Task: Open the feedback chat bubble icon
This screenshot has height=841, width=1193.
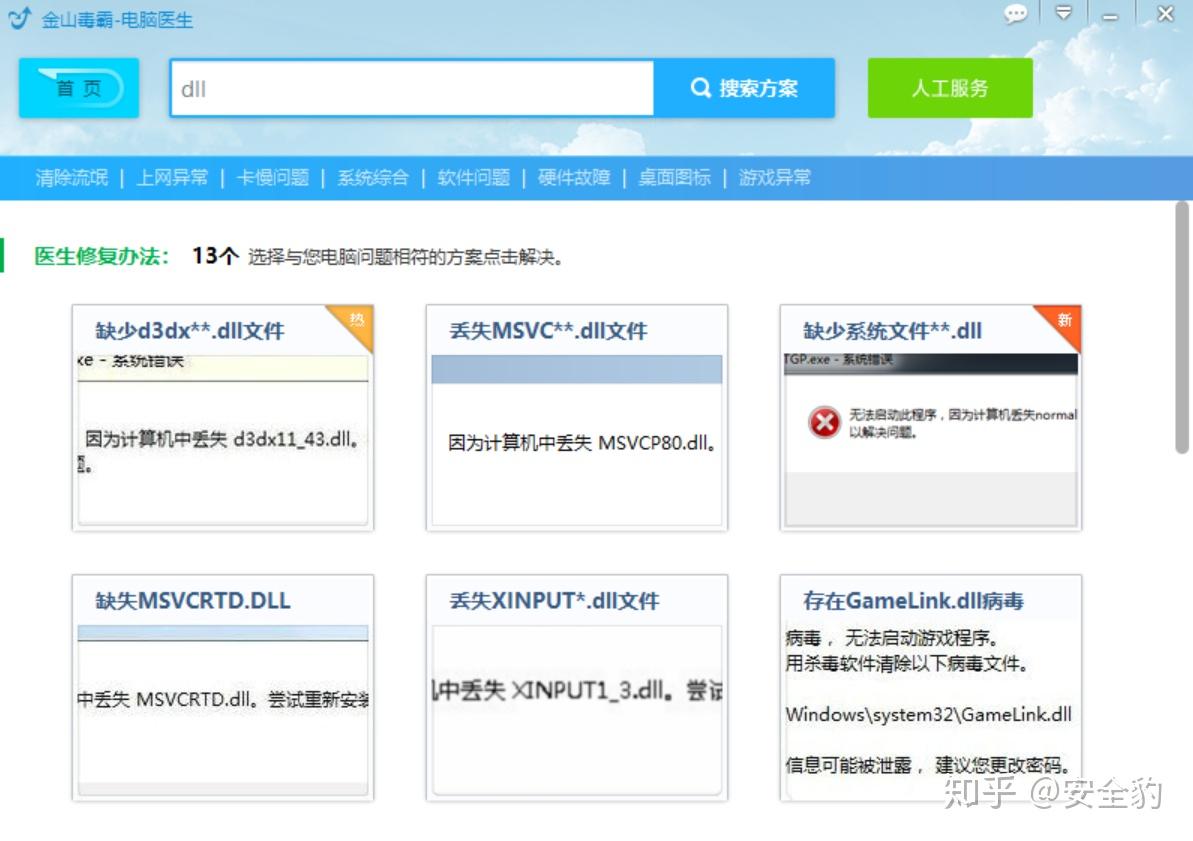Action: click(1015, 14)
